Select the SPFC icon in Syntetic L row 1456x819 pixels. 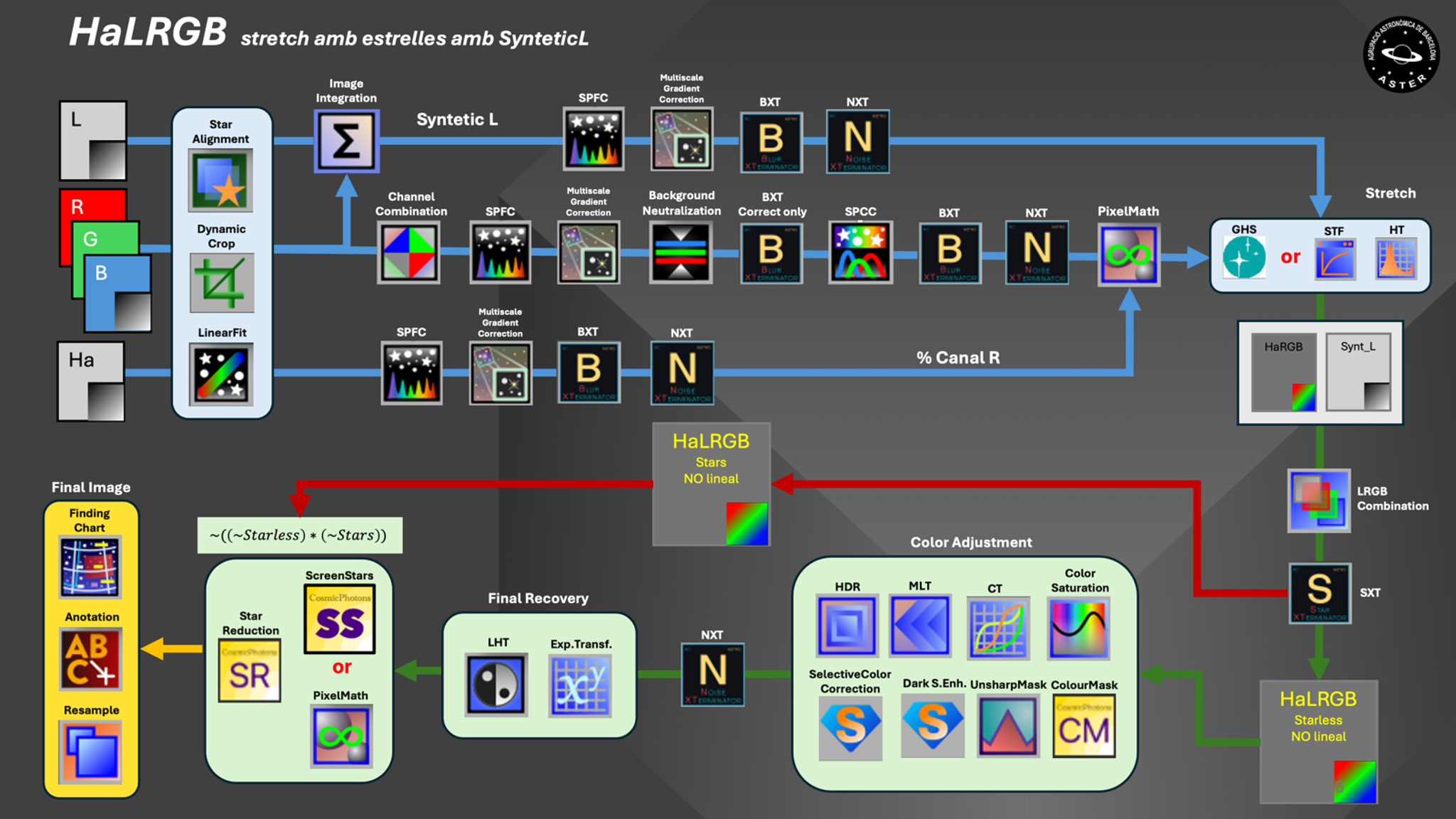(x=594, y=139)
